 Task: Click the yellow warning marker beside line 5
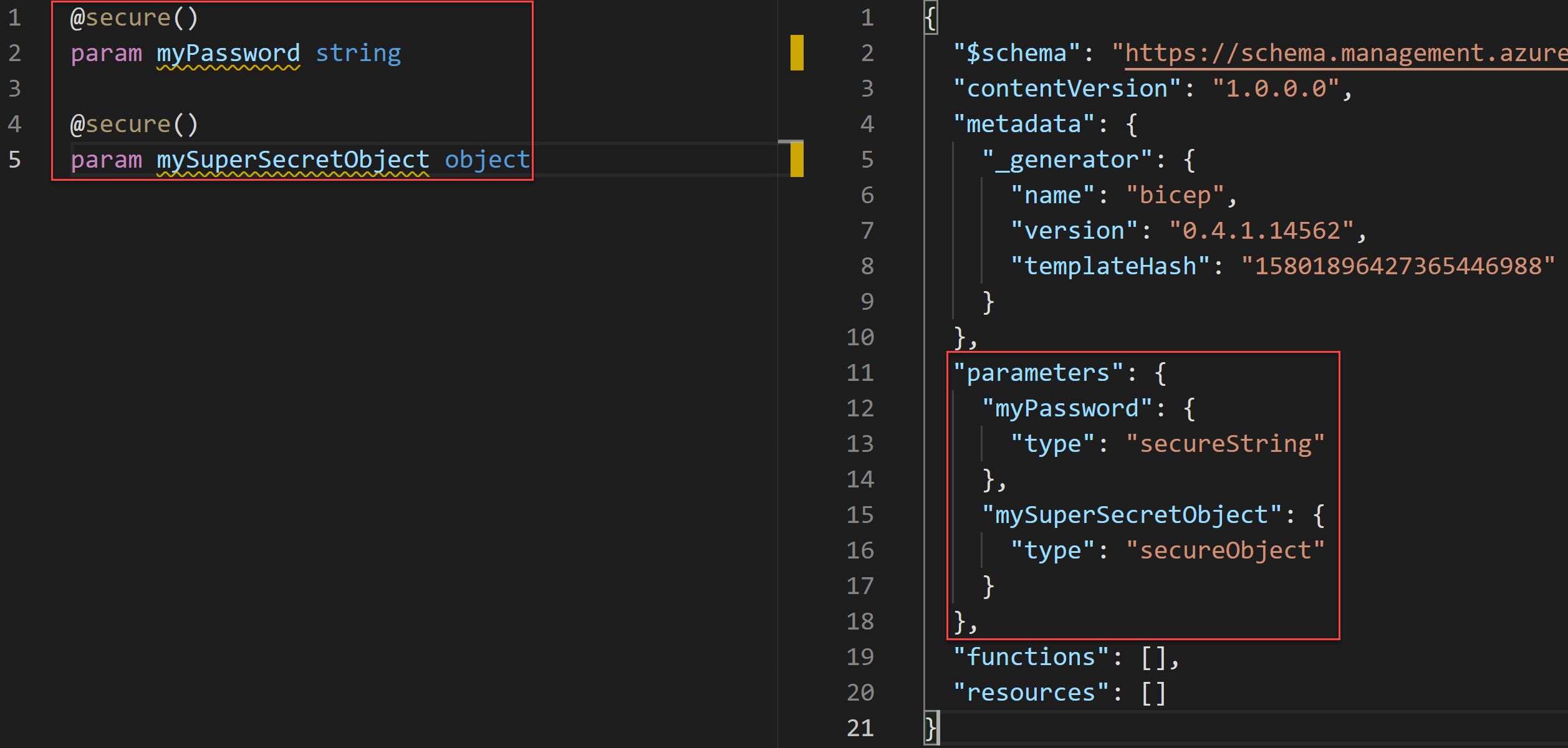click(797, 160)
